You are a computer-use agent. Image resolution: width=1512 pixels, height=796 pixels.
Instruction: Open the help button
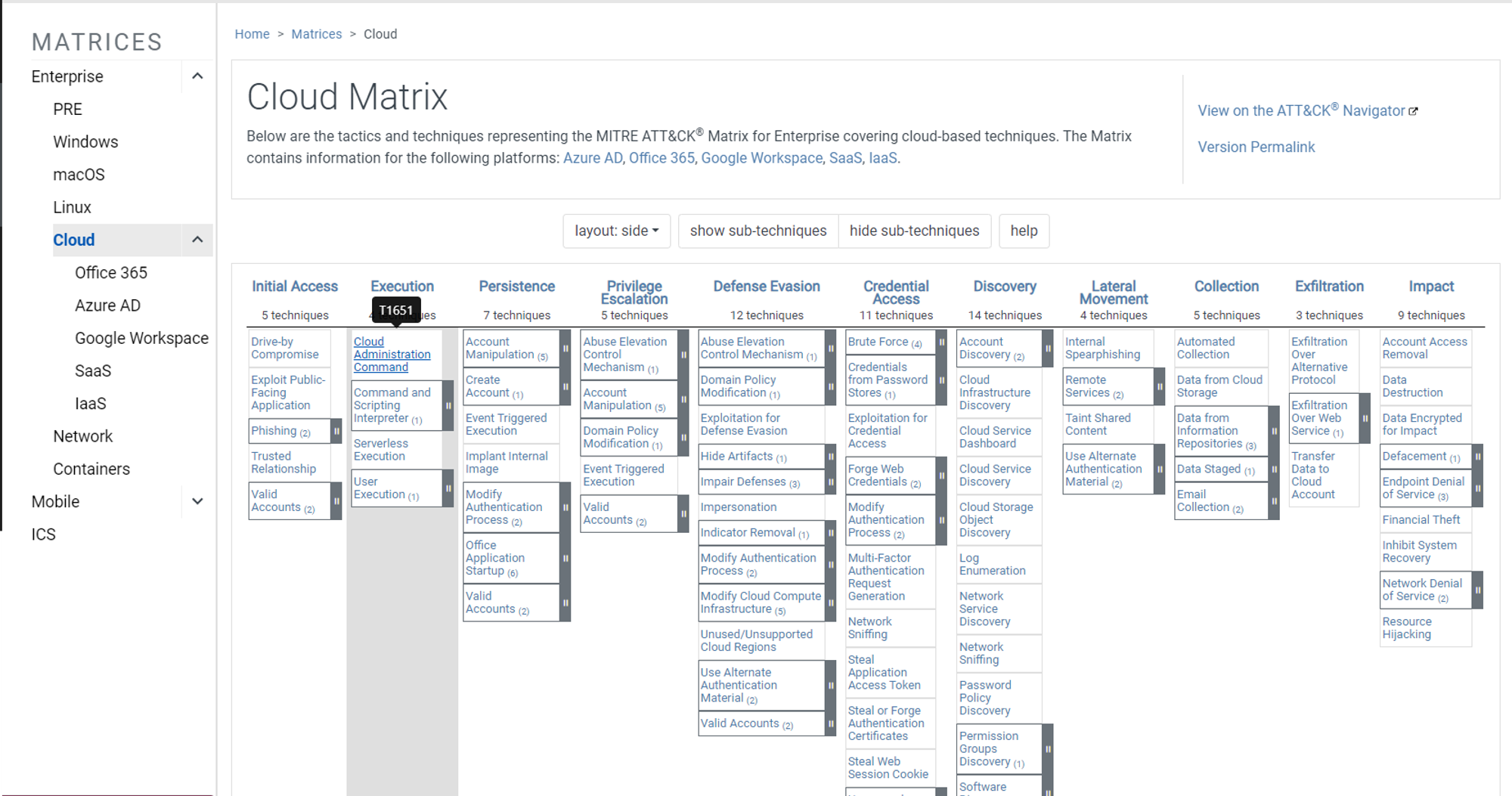click(x=1024, y=231)
